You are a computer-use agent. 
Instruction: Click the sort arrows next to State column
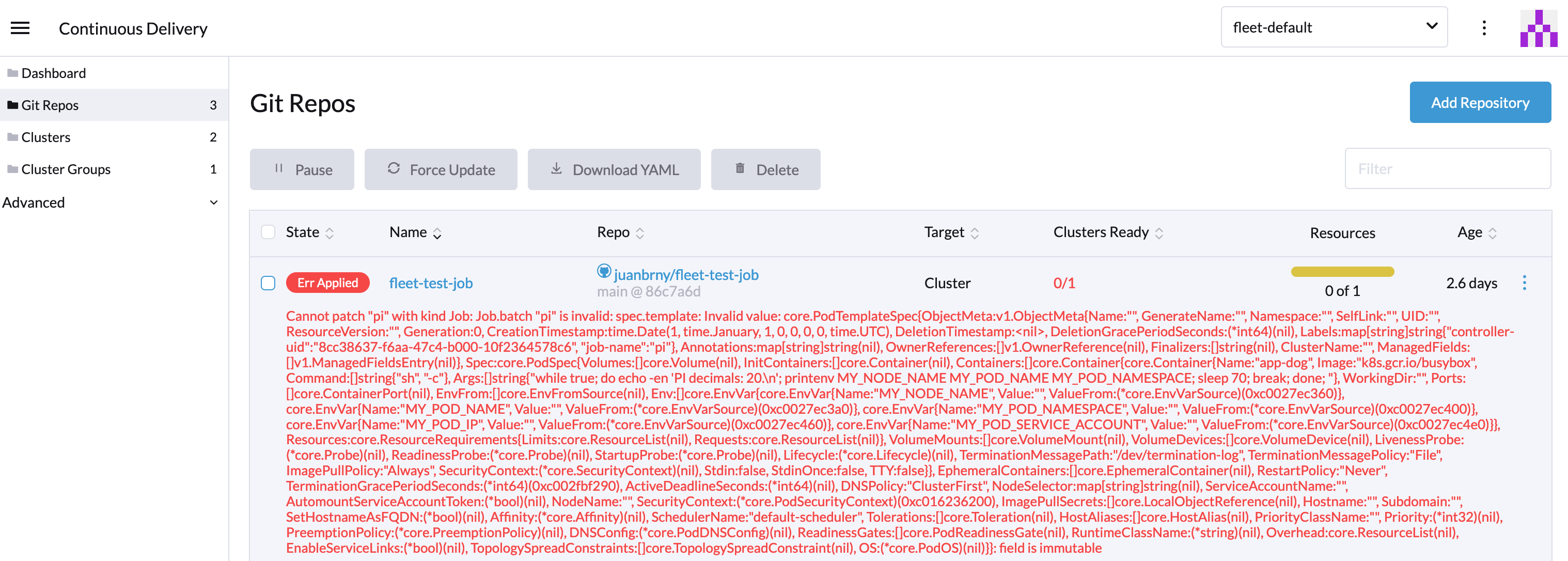click(330, 232)
